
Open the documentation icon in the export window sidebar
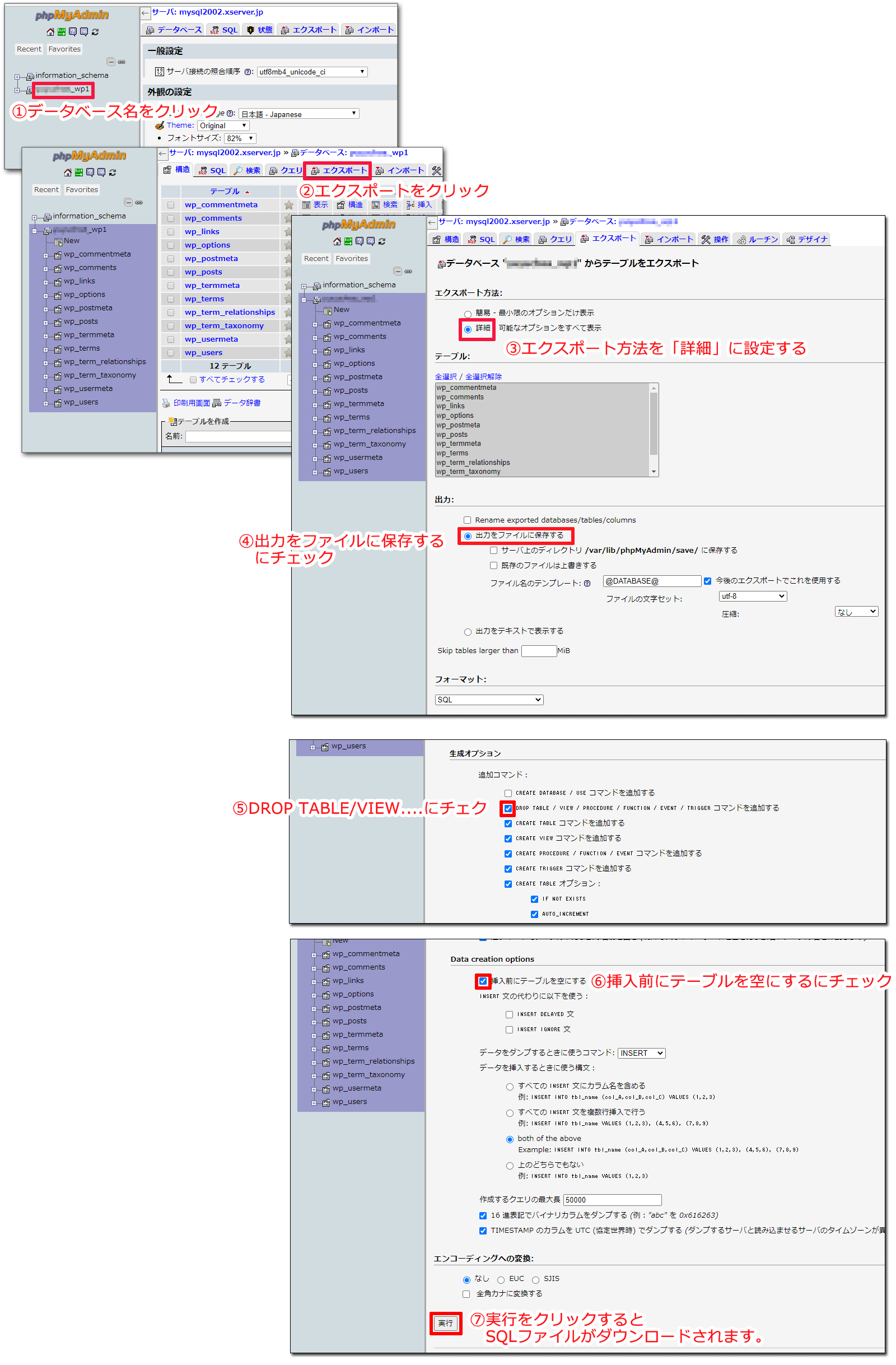click(x=360, y=241)
